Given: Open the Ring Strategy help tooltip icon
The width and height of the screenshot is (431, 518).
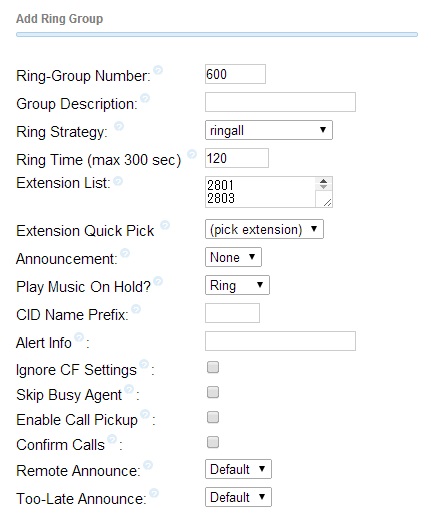Looking at the screenshot, I should (x=119, y=126).
